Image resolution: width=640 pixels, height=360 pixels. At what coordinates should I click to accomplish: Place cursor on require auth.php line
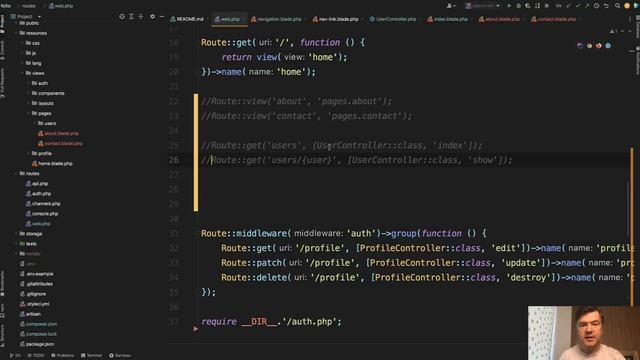(271, 322)
